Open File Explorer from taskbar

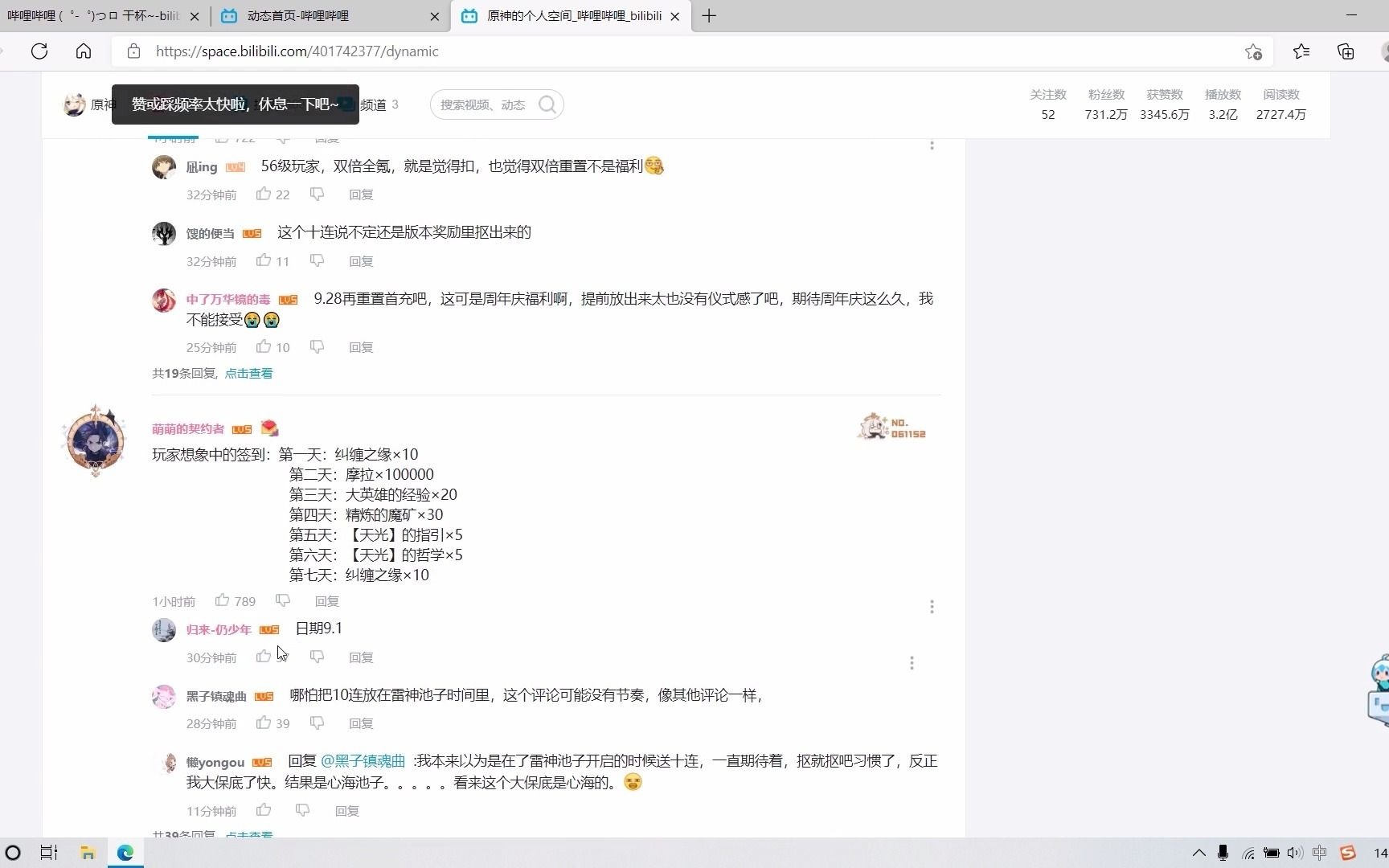88,853
